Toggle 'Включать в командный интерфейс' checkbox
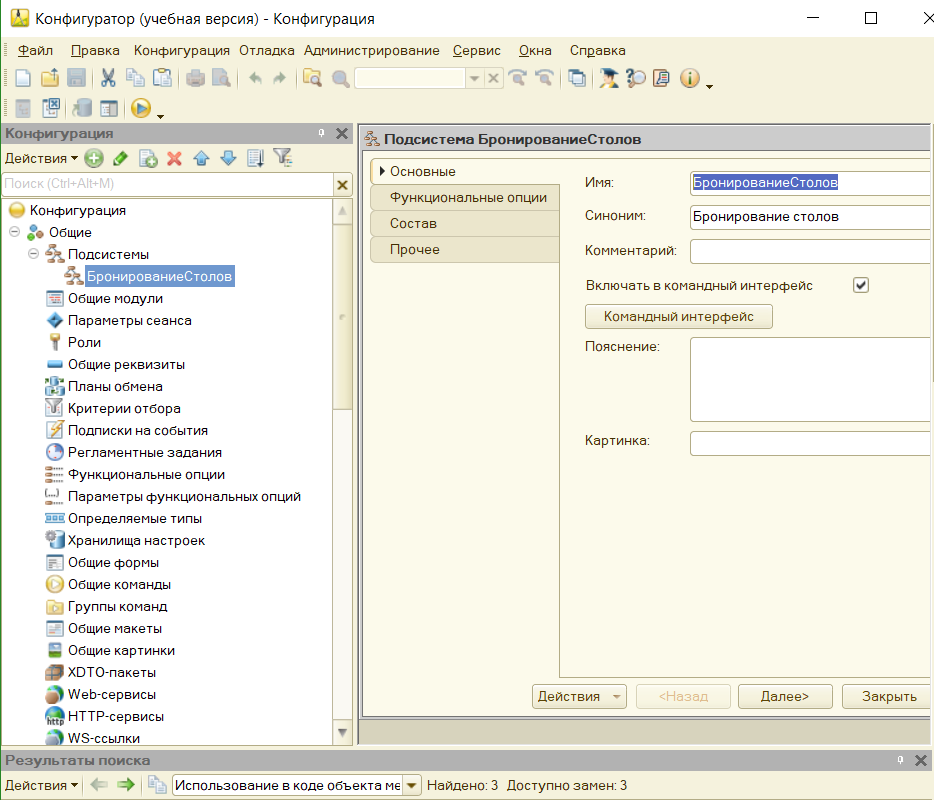The height and width of the screenshot is (800, 934). [860, 285]
